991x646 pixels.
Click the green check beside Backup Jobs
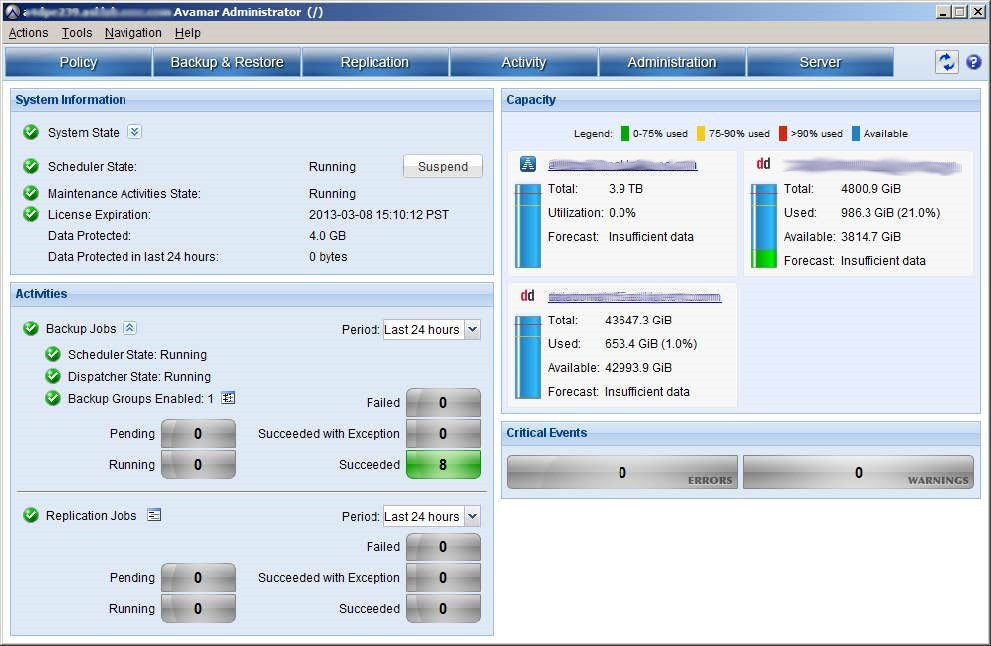(30, 328)
